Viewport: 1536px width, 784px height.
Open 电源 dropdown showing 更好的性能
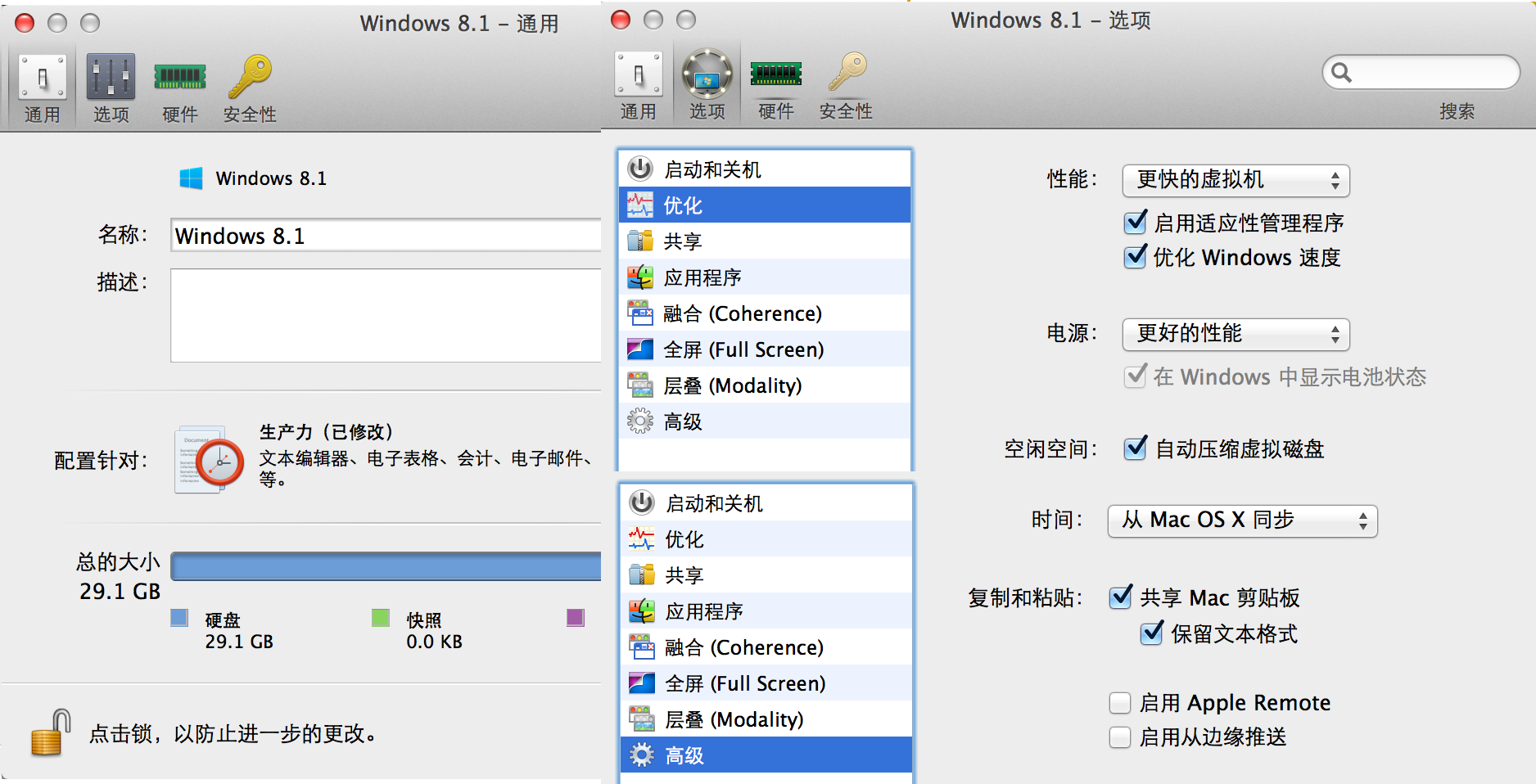[x=1236, y=334]
